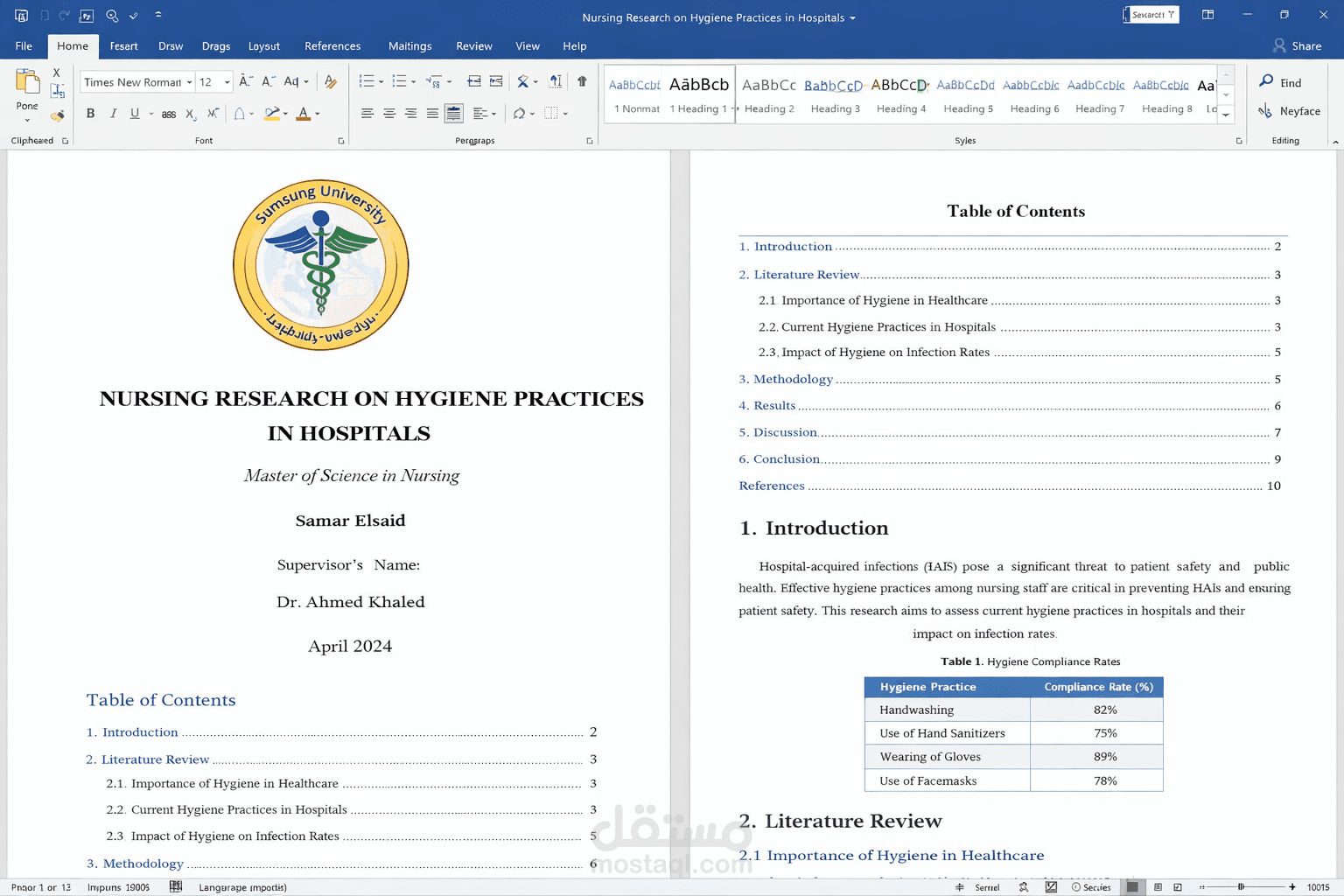Switch to the highlighted status bar view button

click(1132, 887)
